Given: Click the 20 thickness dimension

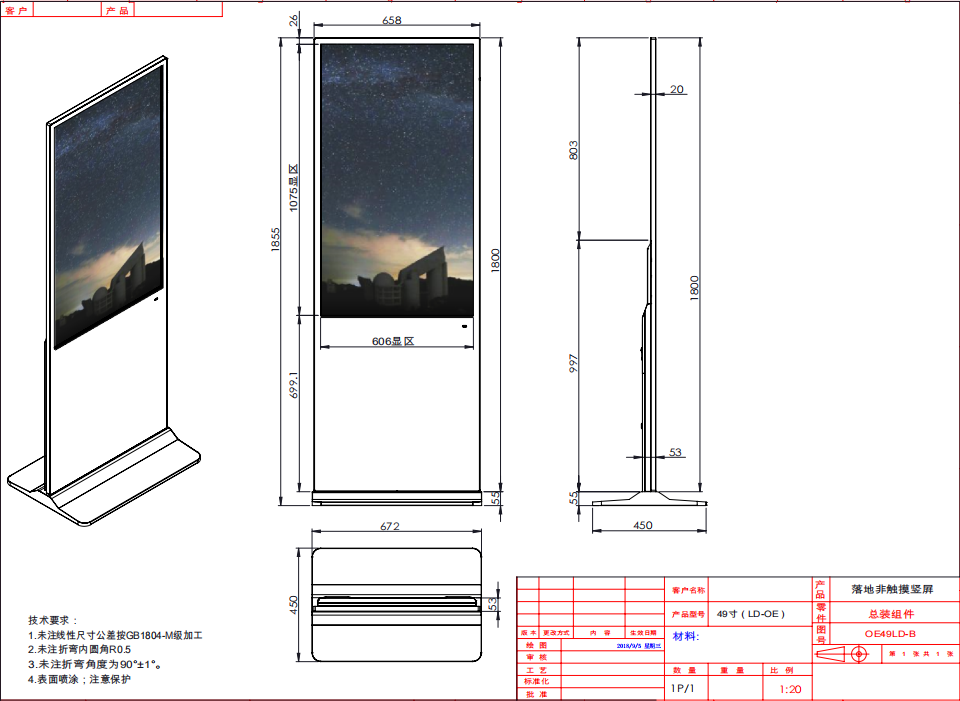Looking at the screenshot, I should tap(677, 90).
